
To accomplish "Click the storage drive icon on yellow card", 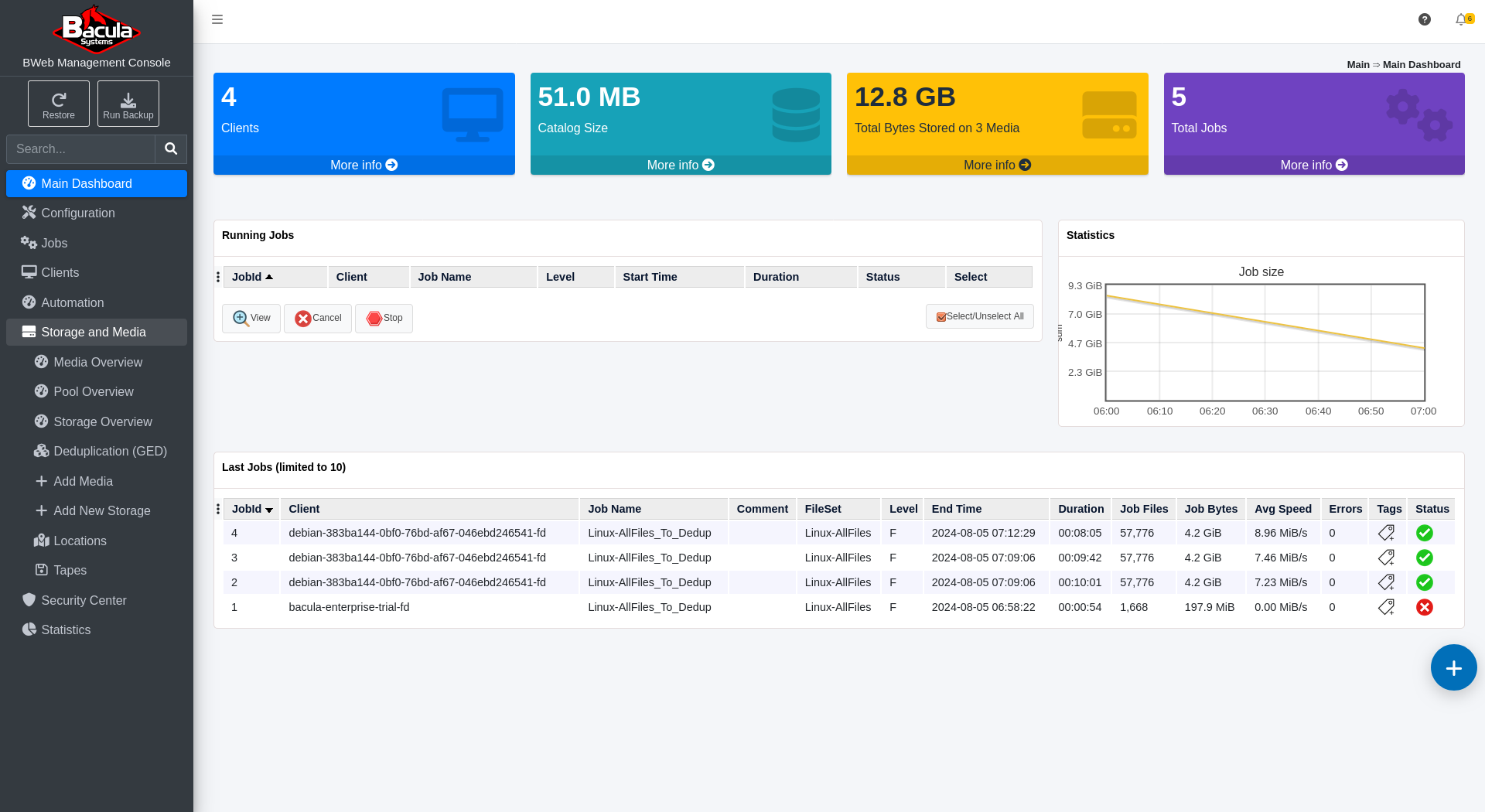I will click(1109, 114).
